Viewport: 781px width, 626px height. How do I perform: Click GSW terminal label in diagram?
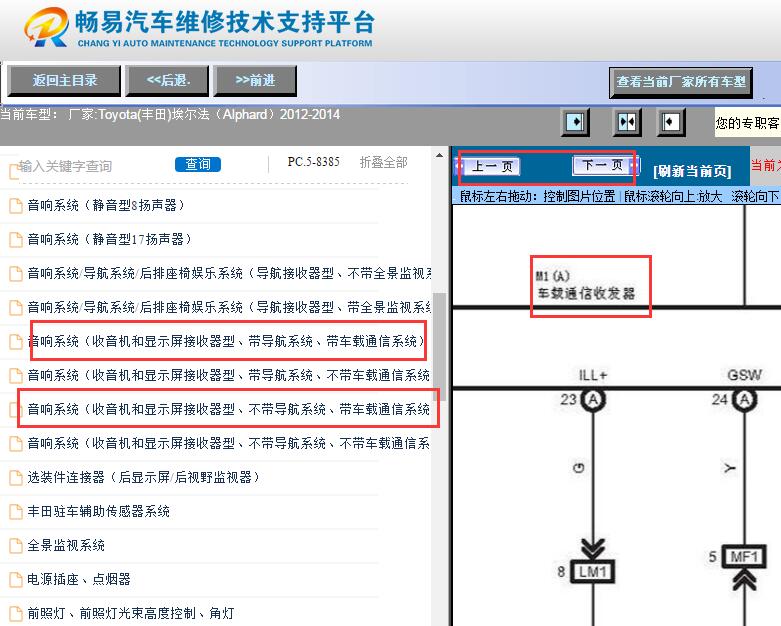pyautogui.click(x=744, y=375)
